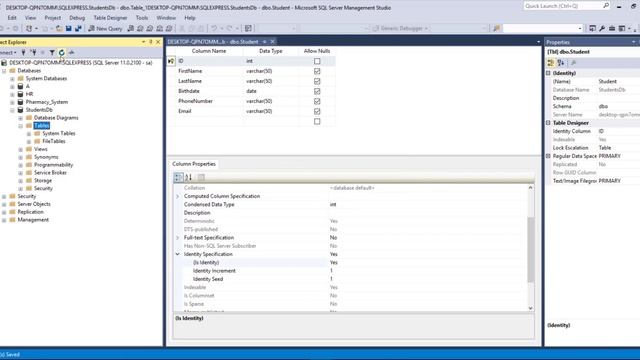Switch Properties panel to Alphabetical sort
The height and width of the screenshot is (360, 640).
click(561, 63)
